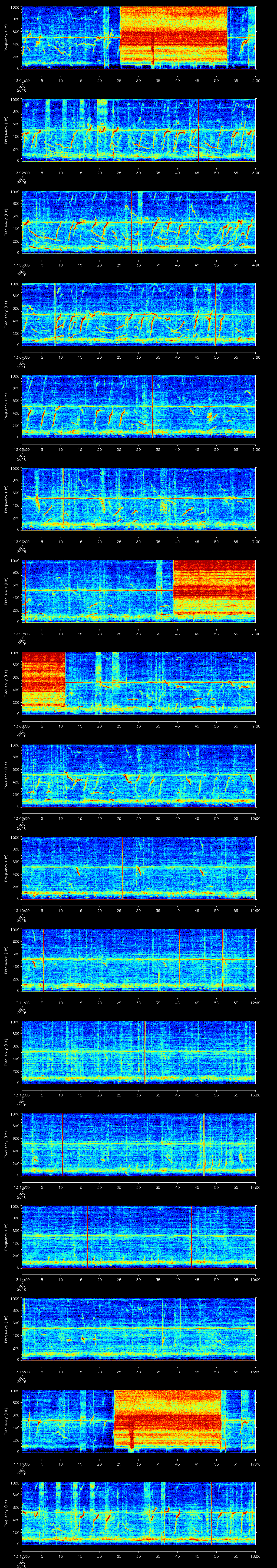Click the '2:00' end-time axis label
The image size is (277, 1568).
[256, 80]
